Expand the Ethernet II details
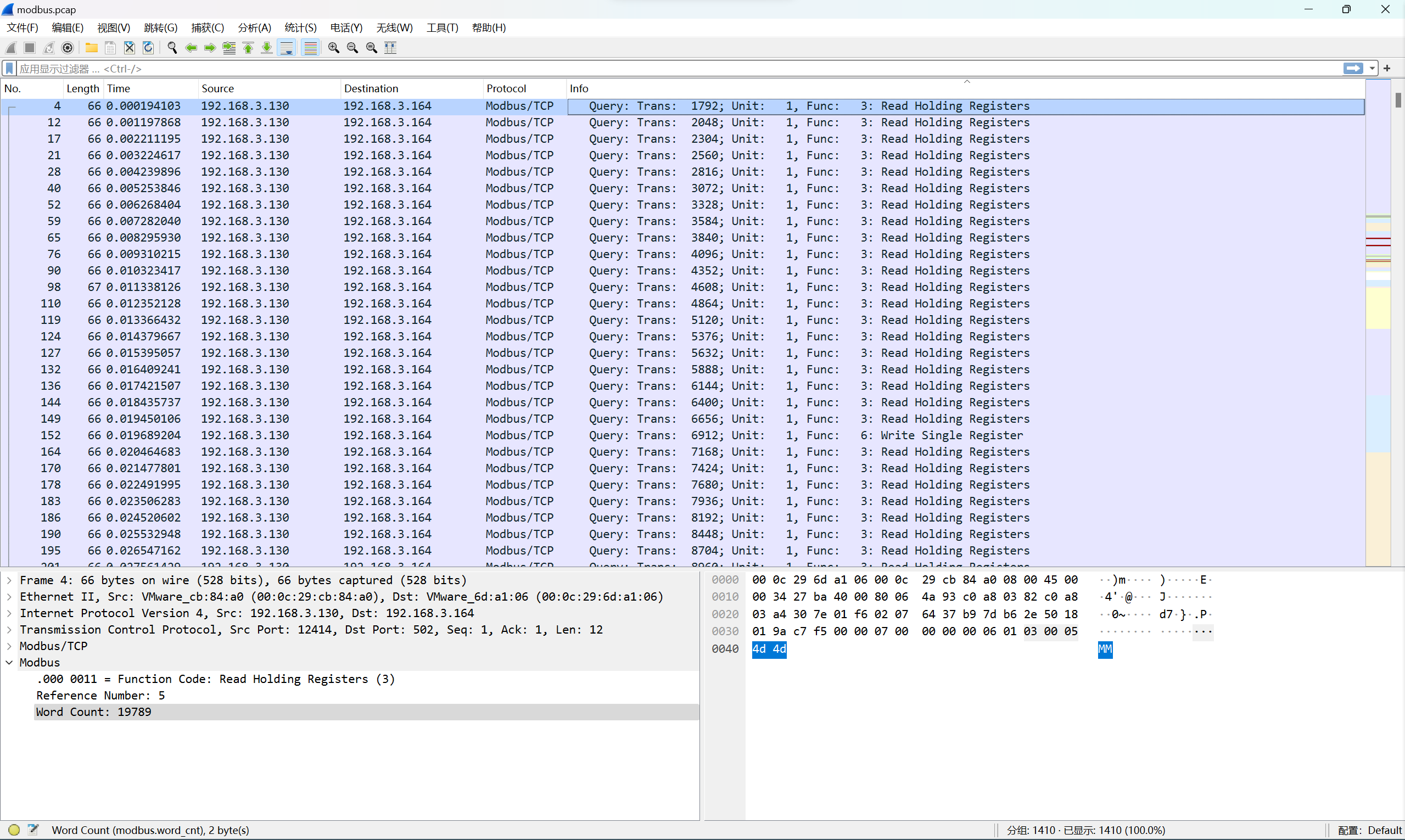This screenshot has width=1405, height=840. tap(9, 597)
